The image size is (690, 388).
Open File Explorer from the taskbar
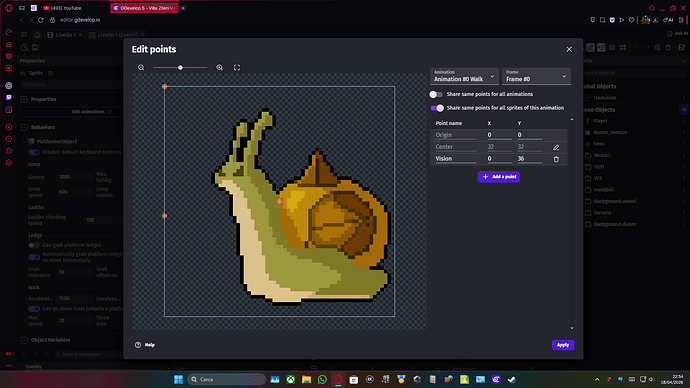(x=306, y=379)
